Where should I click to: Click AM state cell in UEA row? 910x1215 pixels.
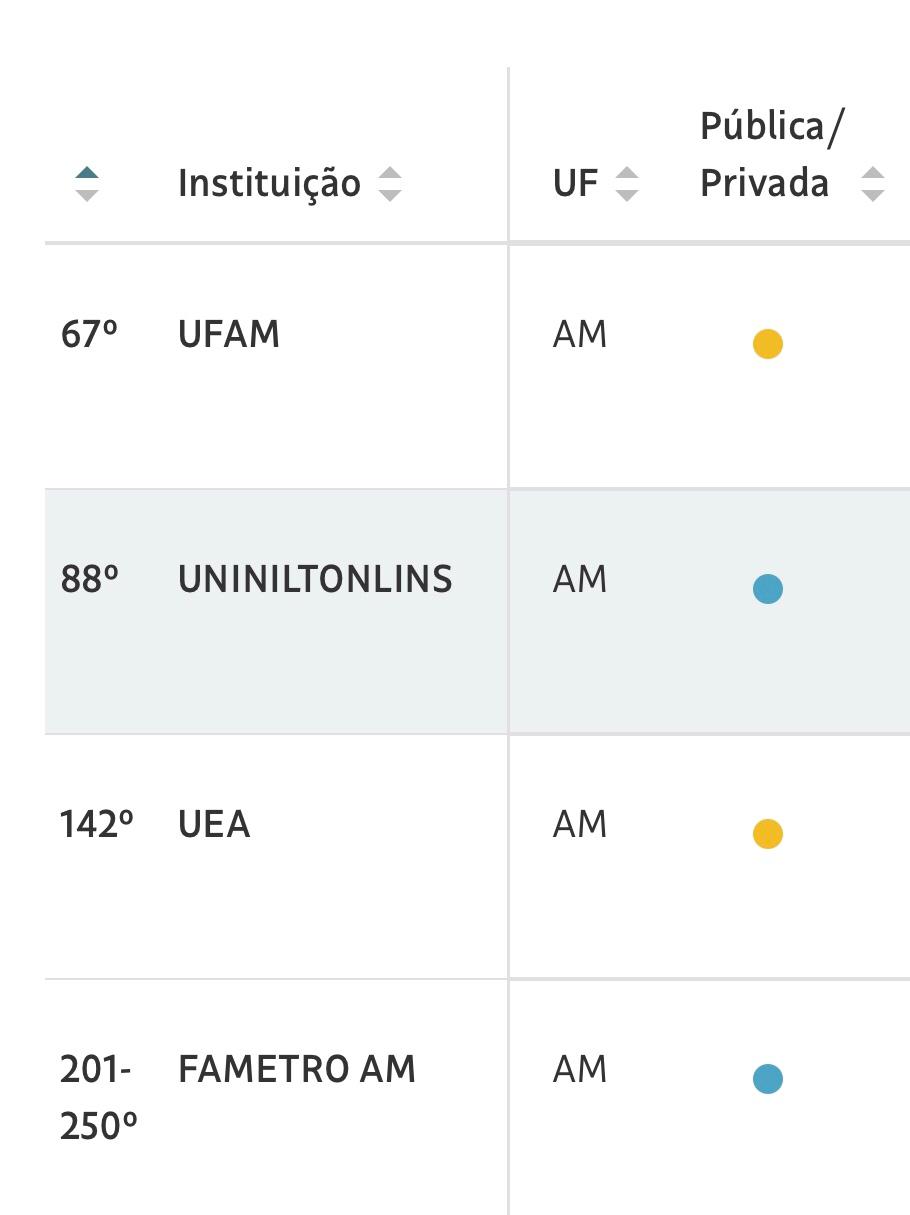580,825
